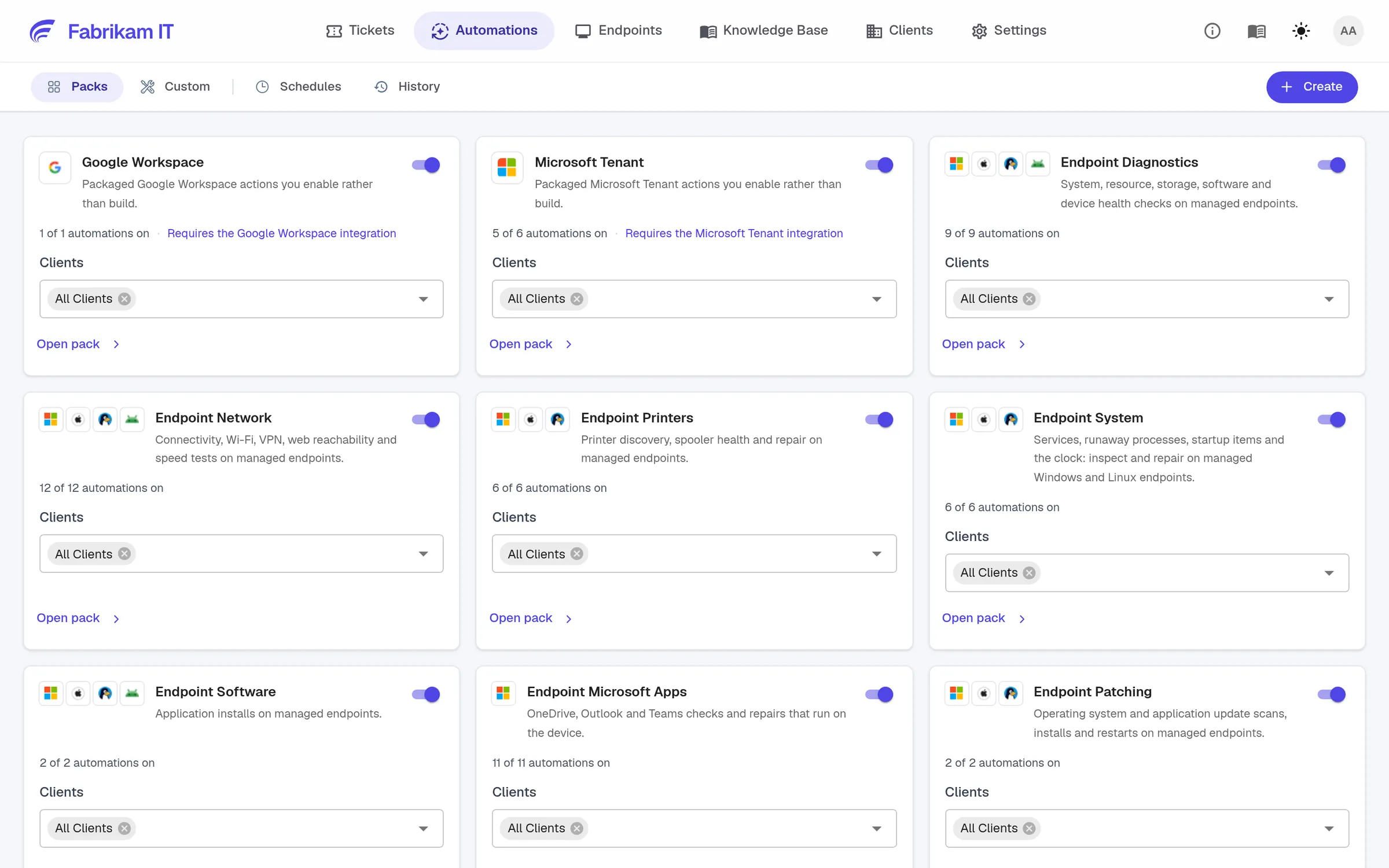Image resolution: width=1389 pixels, height=868 pixels.
Task: Open pack for Microsoft Tenant
Action: 531,344
